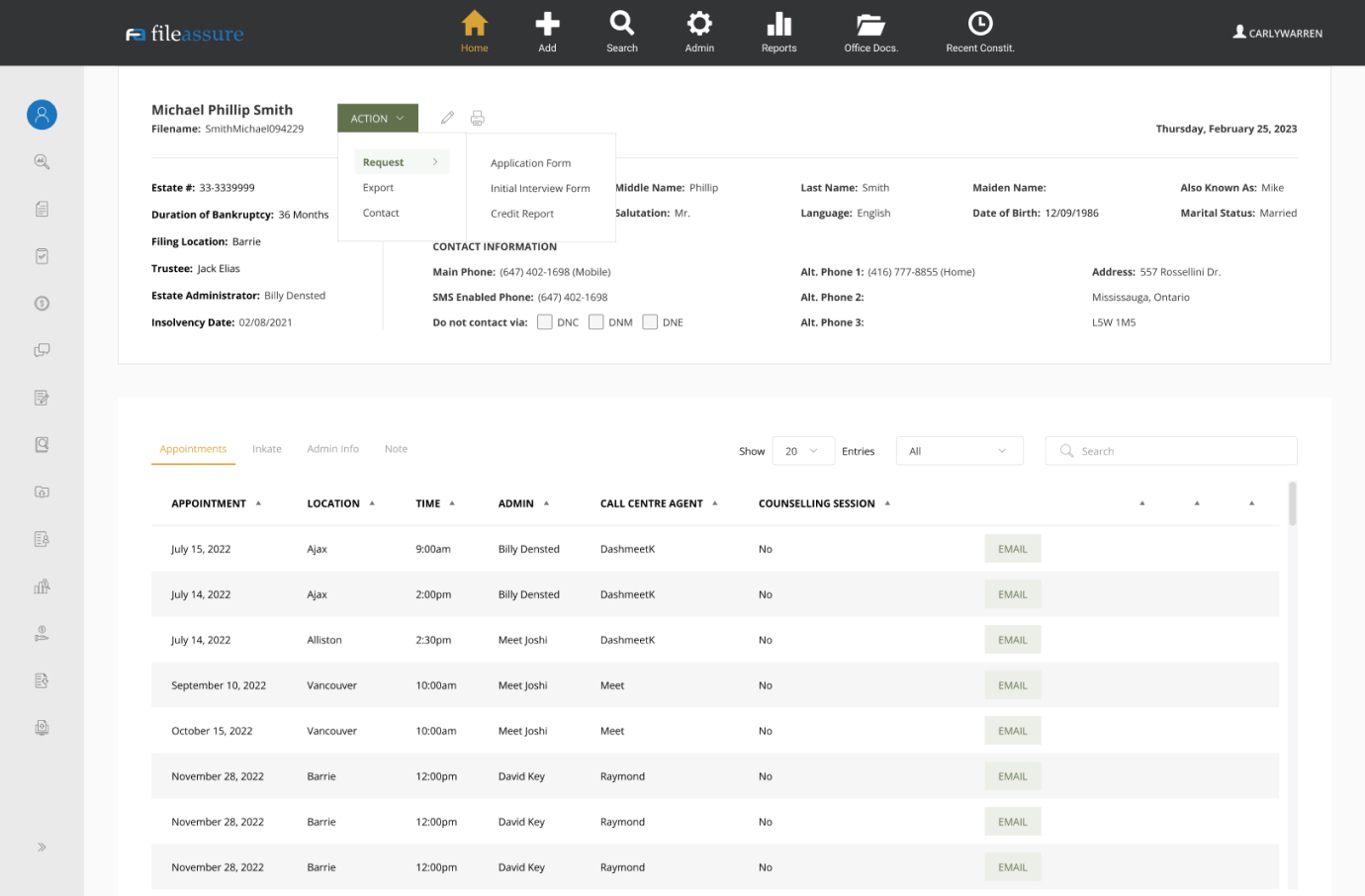Open the All filter dropdown
1365x896 pixels.
coord(958,451)
